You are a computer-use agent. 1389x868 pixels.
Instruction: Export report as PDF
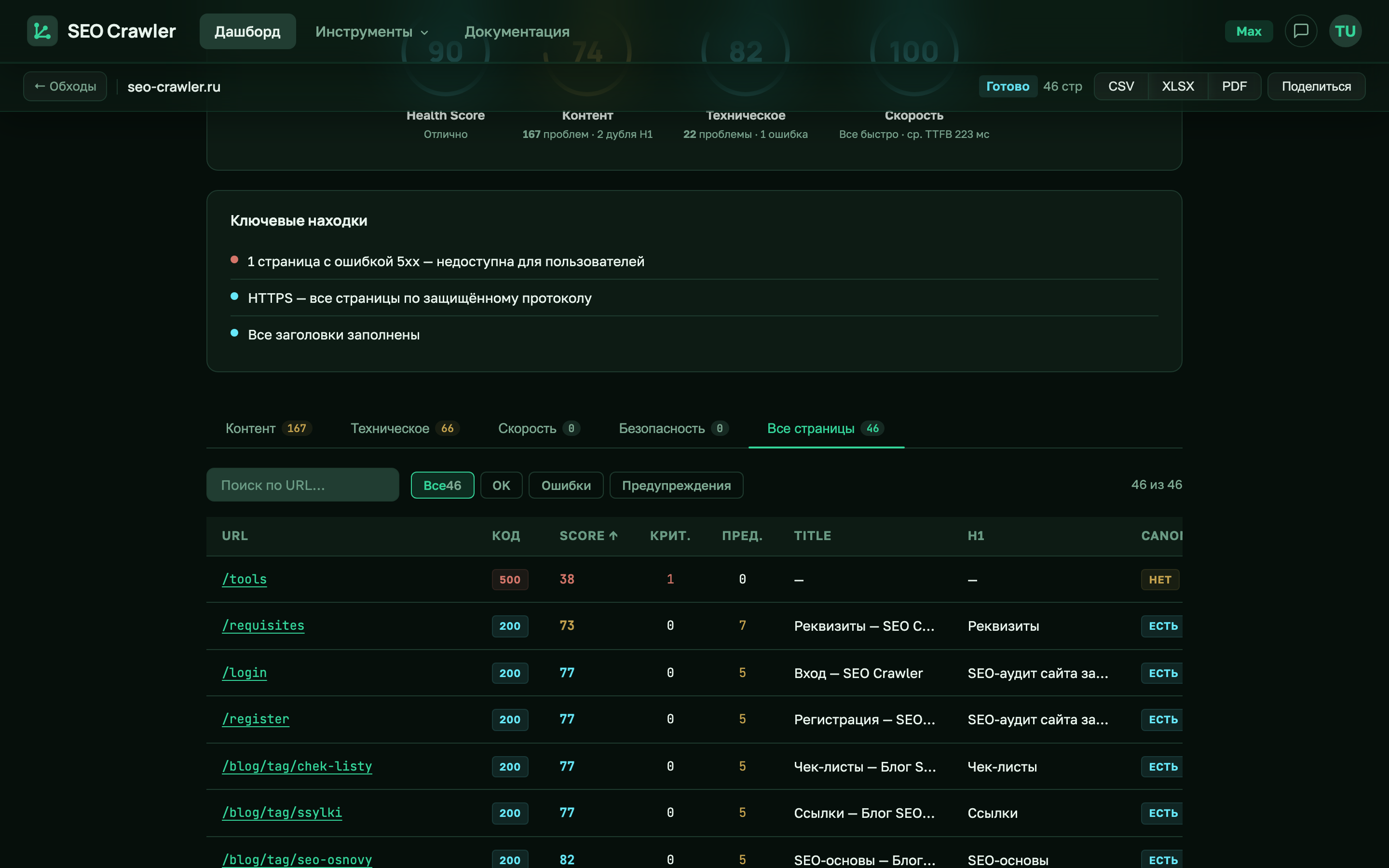pos(1234,86)
